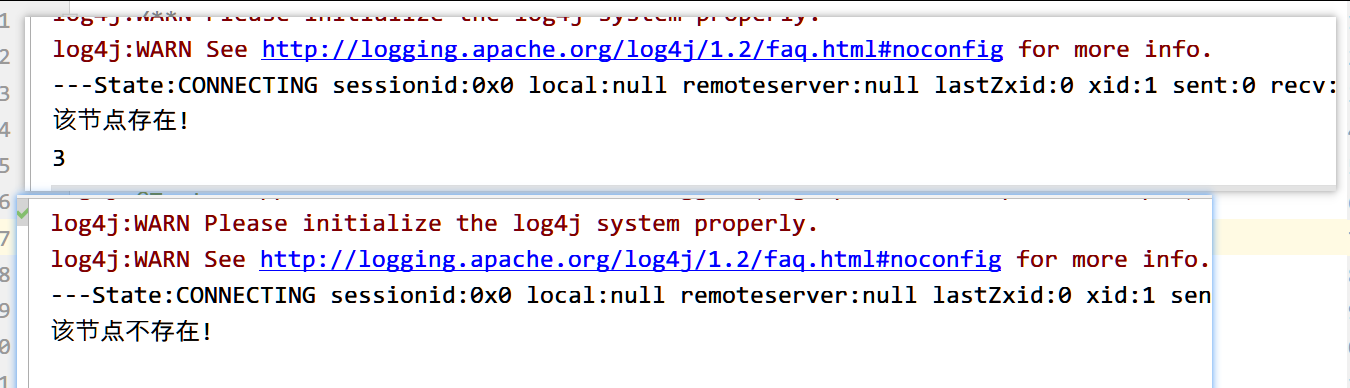Click 'log4j:WARN See' text in upper console
The width and height of the screenshot is (1350, 388).
[x=149, y=50]
